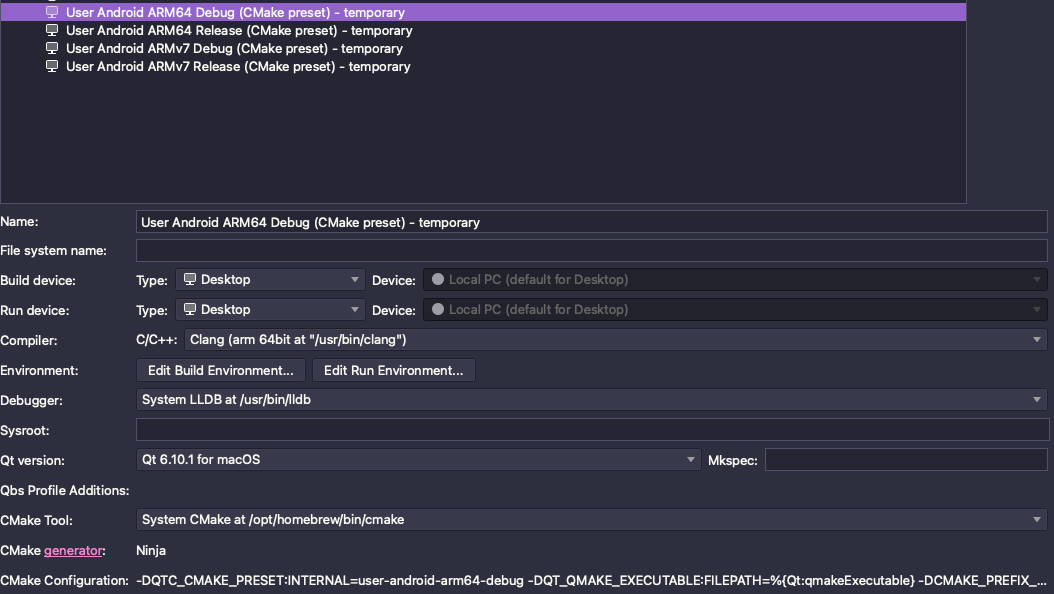Screen dimensions: 1054x594
Task: Click the status dot beside Local PC build device
Action: click(437, 279)
